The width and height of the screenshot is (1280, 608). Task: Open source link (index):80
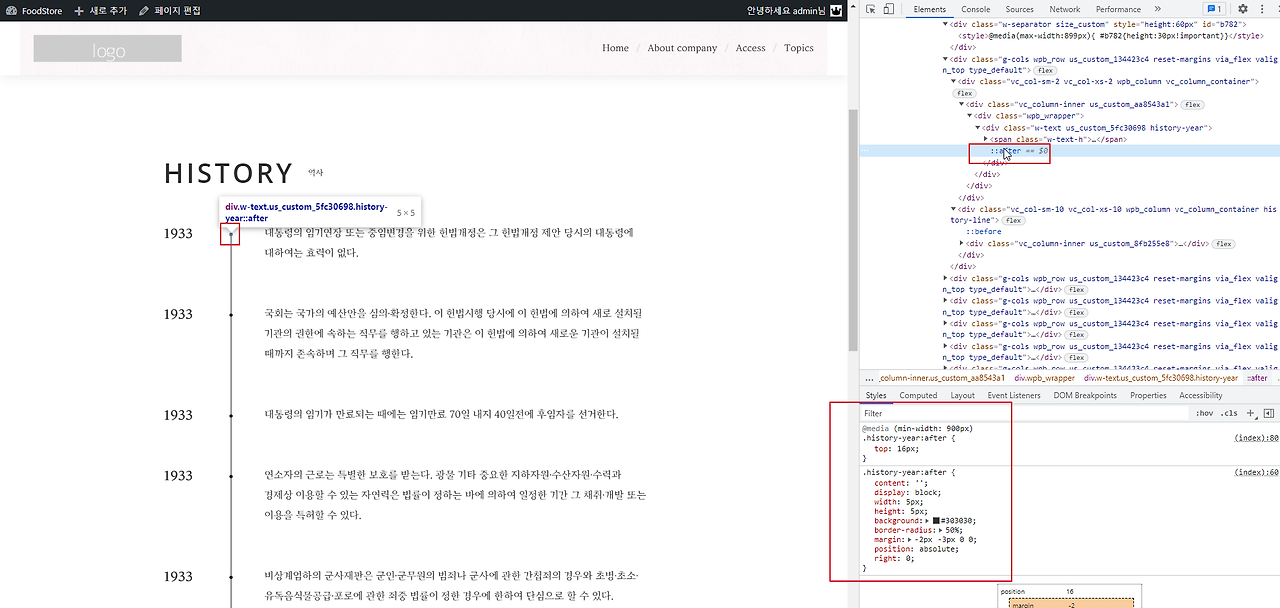(1257, 438)
